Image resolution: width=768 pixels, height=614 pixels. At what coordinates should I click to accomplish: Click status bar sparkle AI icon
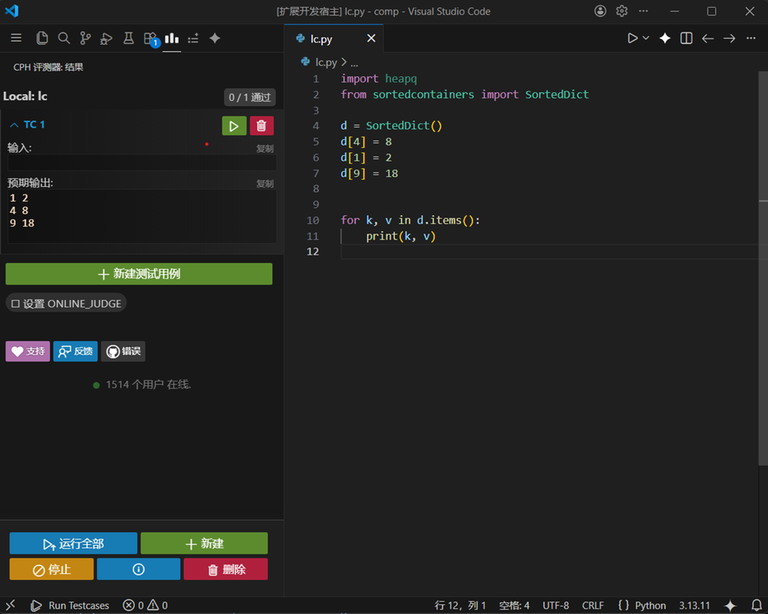730,605
